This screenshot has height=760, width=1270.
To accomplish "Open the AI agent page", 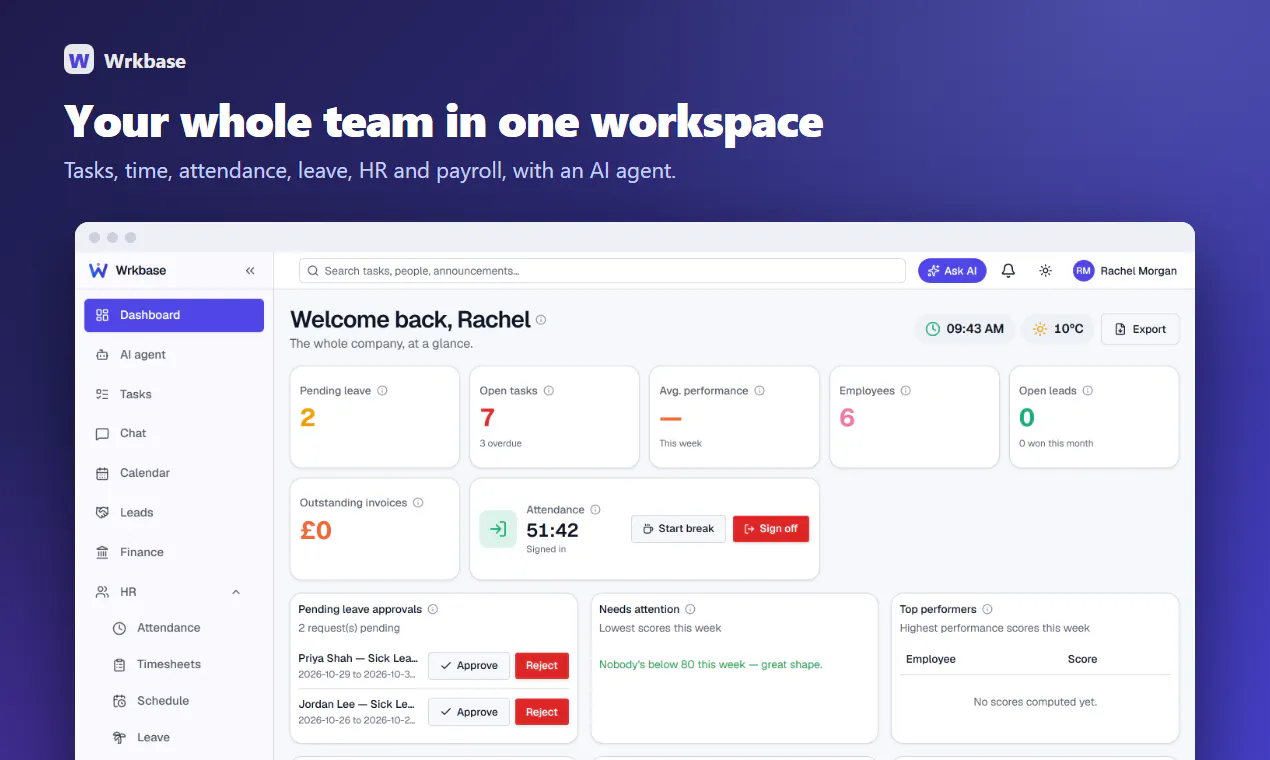I will coord(174,355).
